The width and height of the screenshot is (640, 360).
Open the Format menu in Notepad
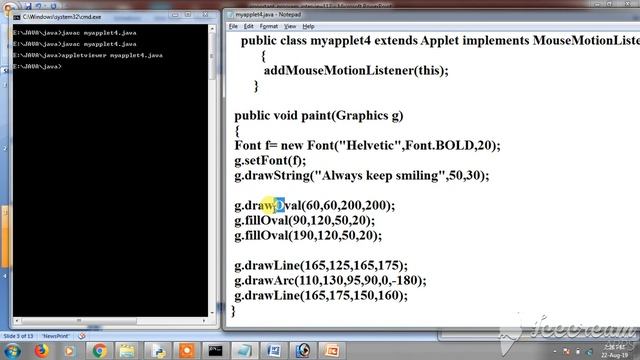coord(269,27)
